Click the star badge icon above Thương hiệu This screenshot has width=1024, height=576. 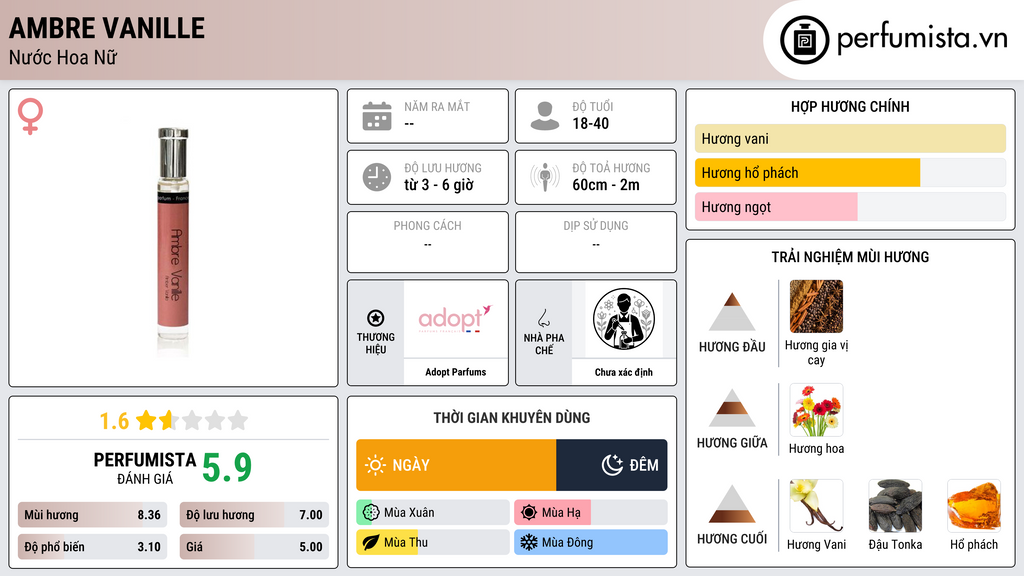(x=376, y=318)
